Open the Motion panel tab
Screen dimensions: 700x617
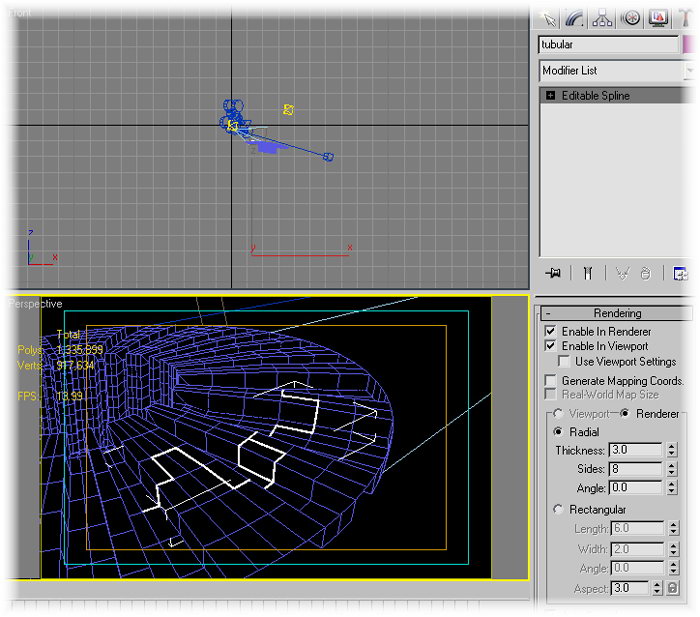click(630, 18)
